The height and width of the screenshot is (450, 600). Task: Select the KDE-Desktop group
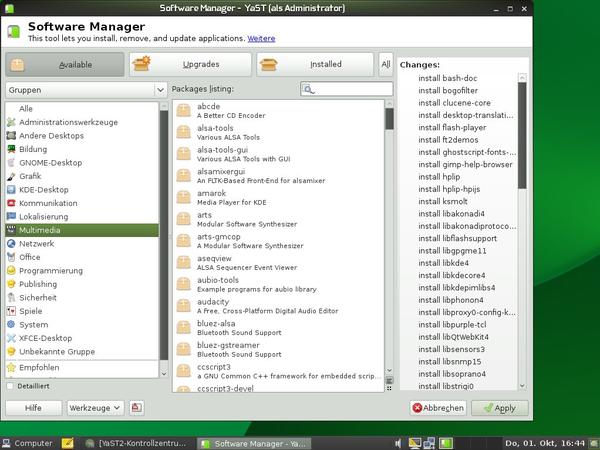pos(82,190)
